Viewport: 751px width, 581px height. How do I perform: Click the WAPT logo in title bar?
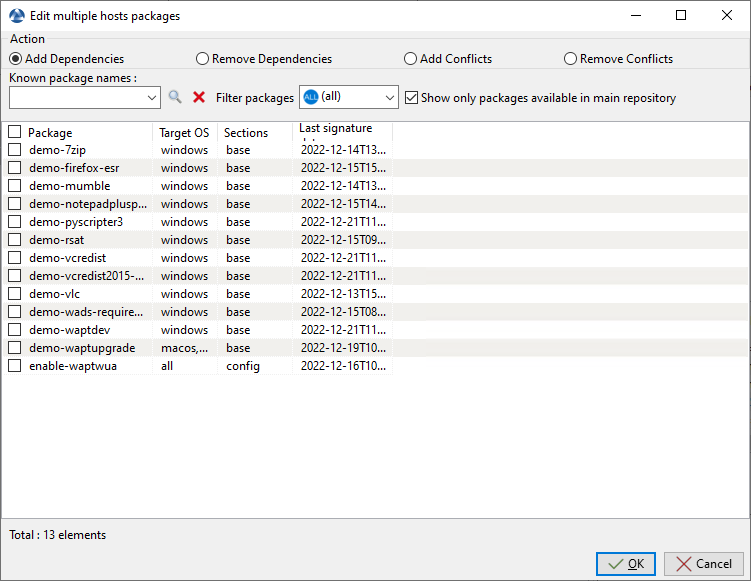tap(16, 16)
